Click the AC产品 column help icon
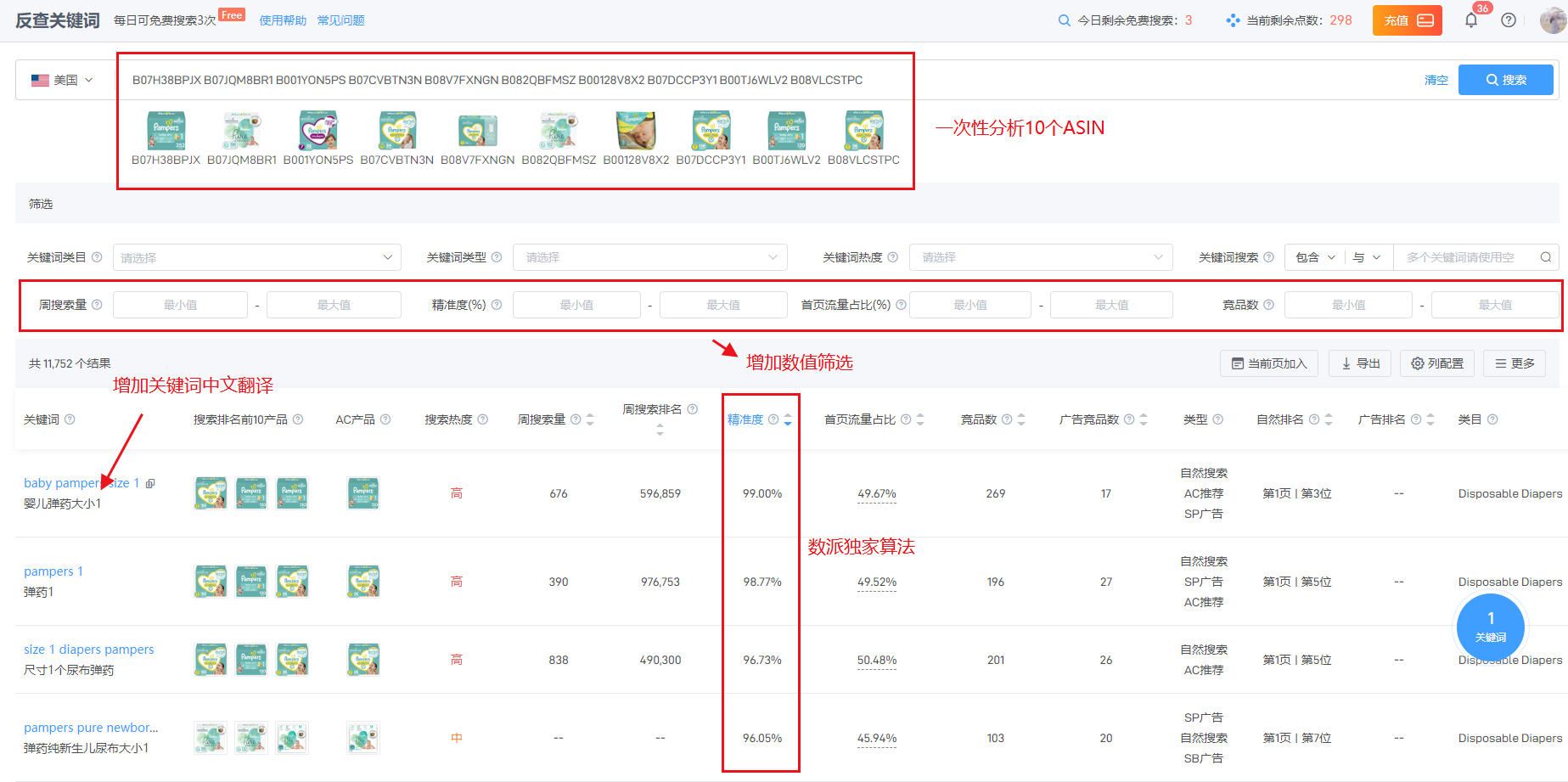1568x782 pixels. coord(385,419)
